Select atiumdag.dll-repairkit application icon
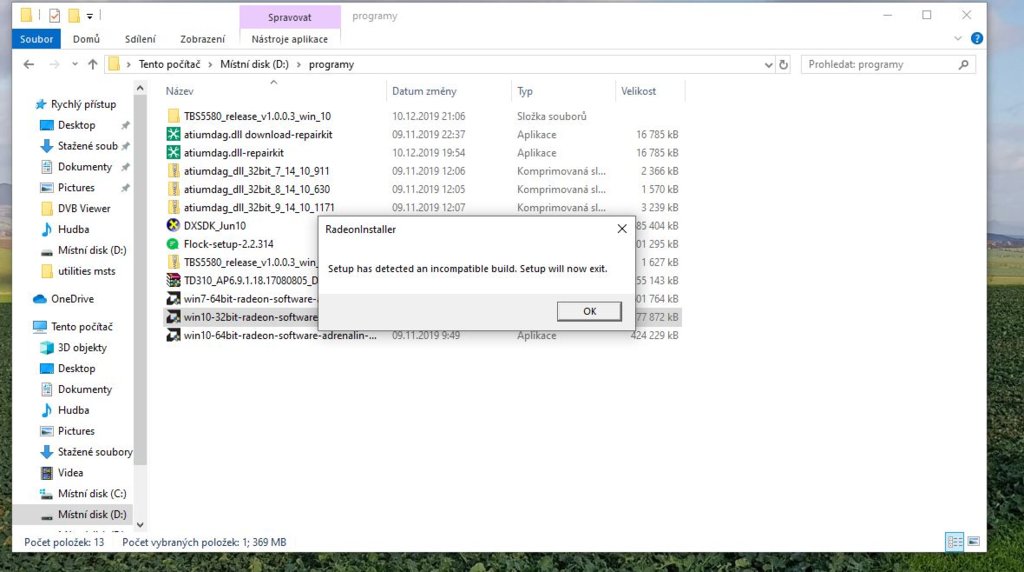The width and height of the screenshot is (1024, 572). (x=173, y=153)
